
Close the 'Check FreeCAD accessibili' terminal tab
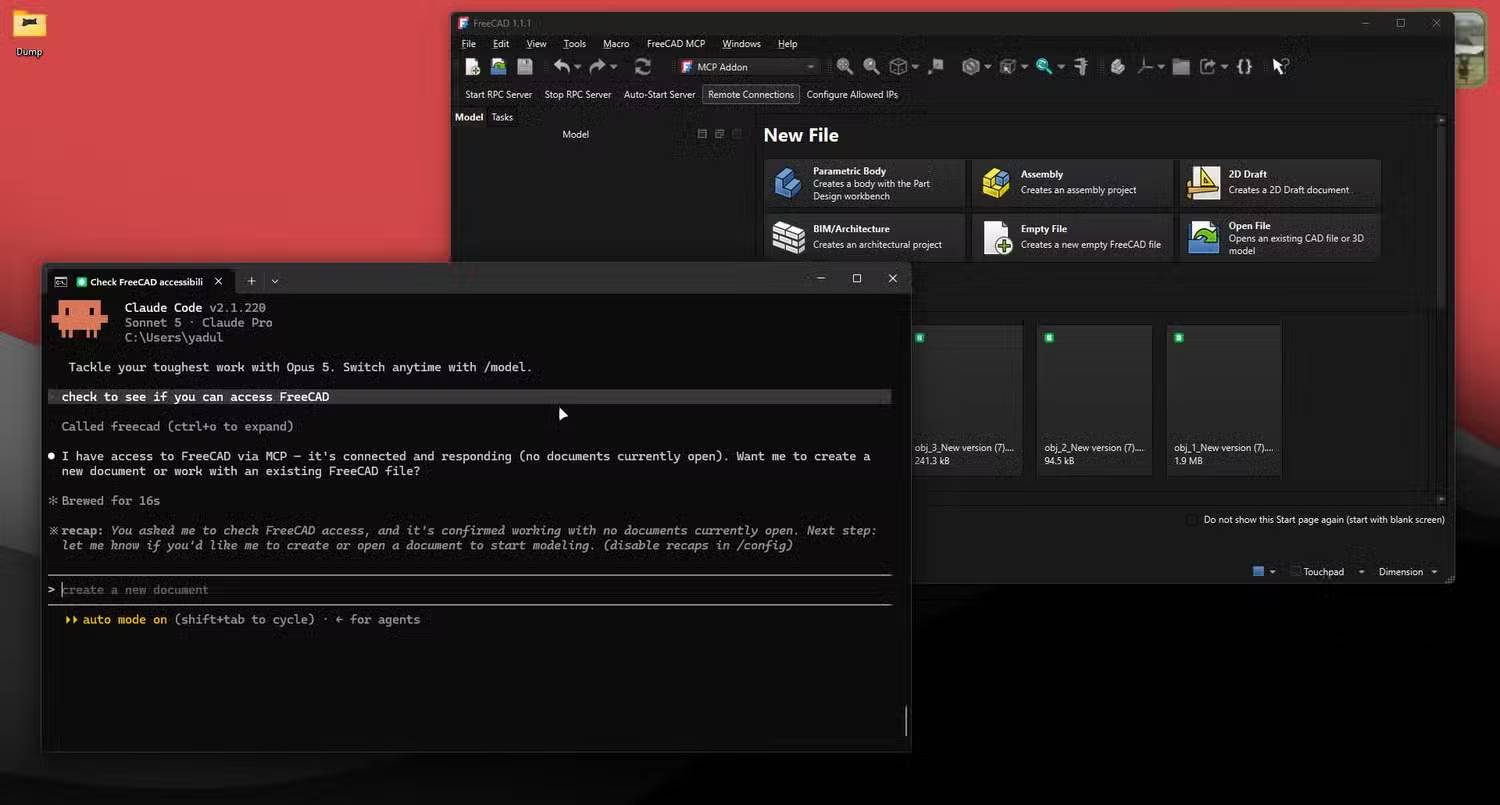tap(218, 281)
